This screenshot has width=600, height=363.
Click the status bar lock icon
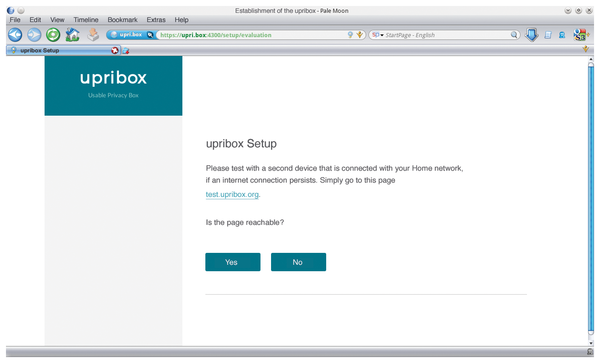590,352
